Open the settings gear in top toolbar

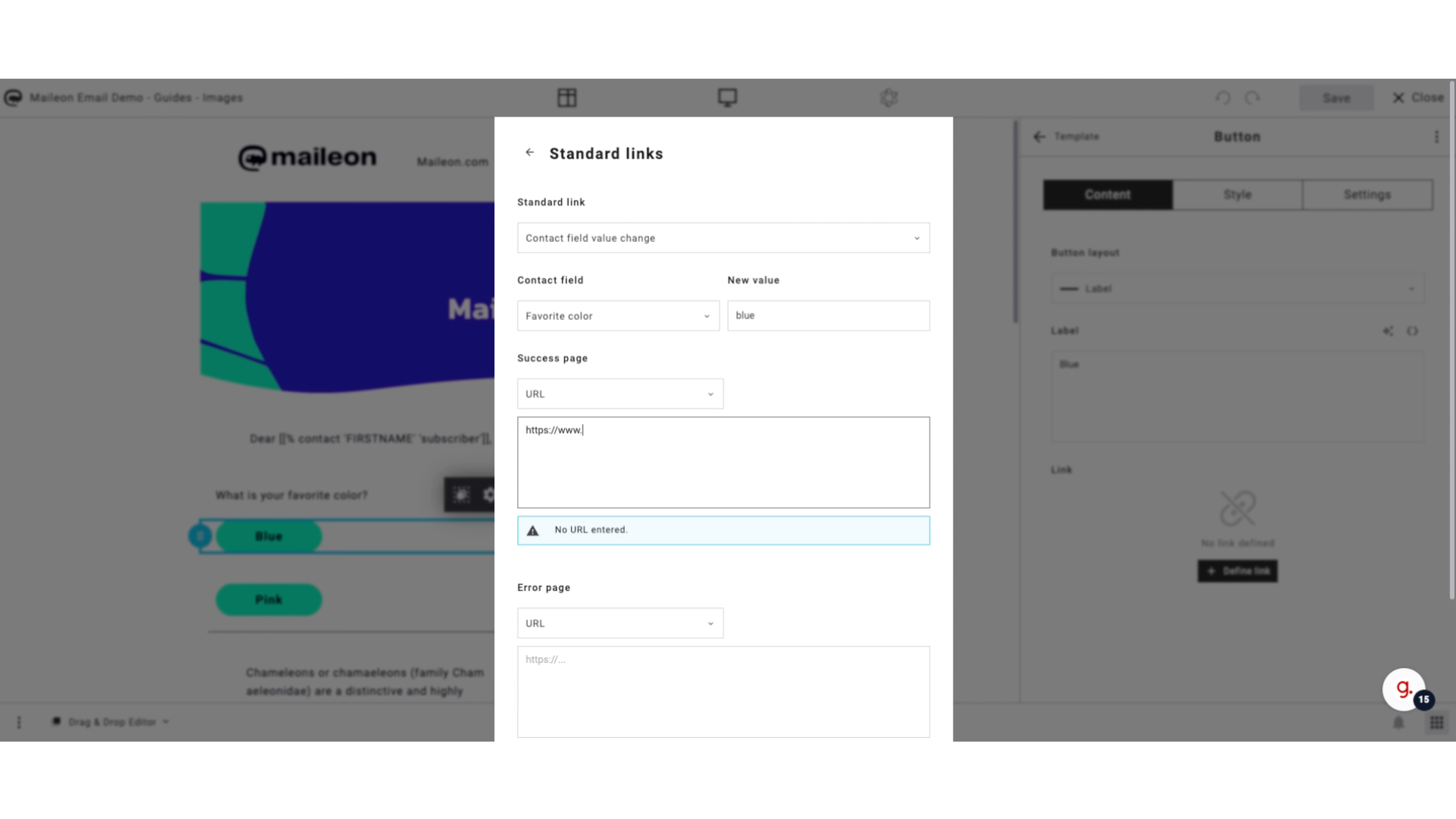(889, 98)
